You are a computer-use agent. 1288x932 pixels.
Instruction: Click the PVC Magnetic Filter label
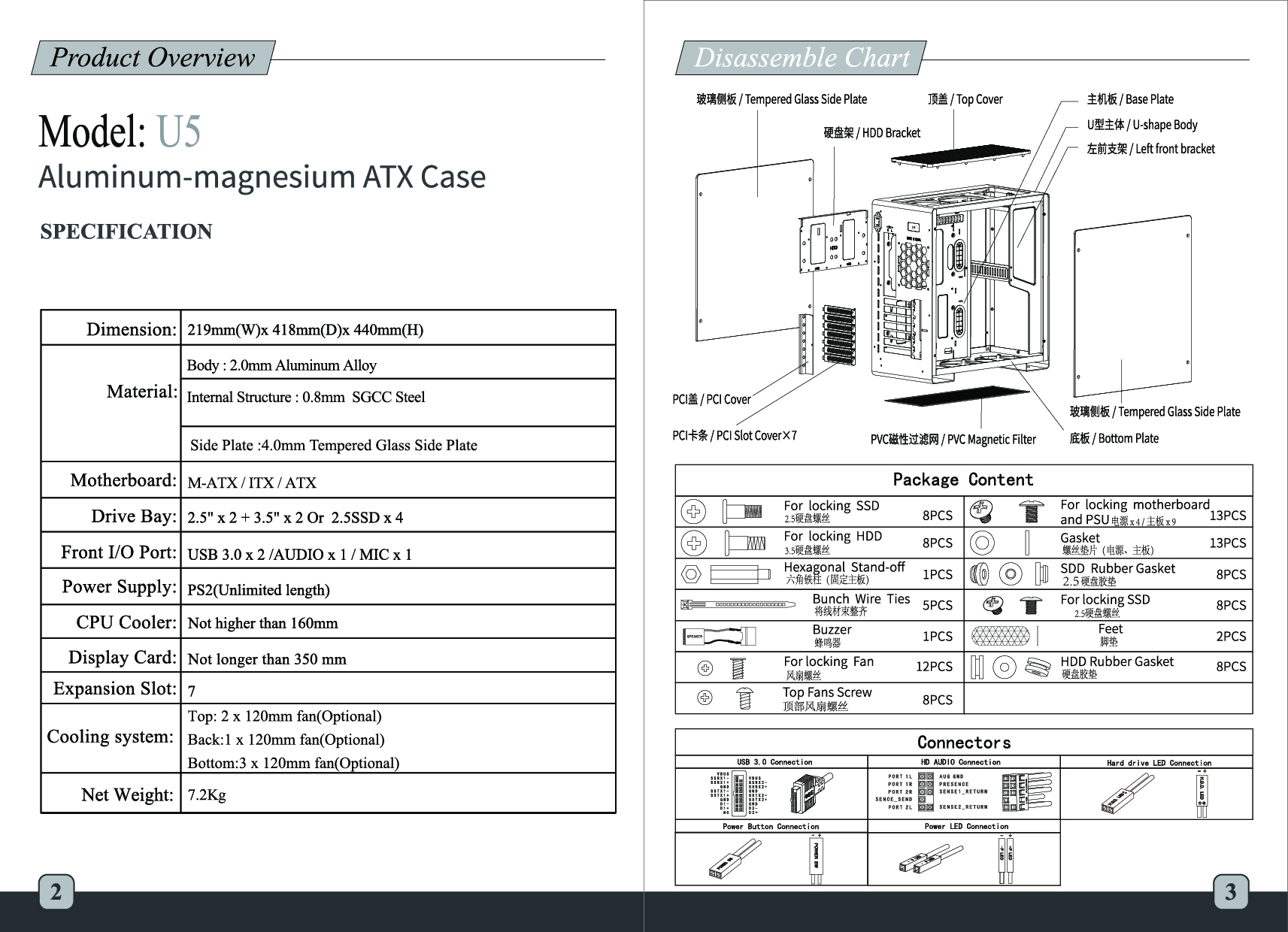coord(953,440)
